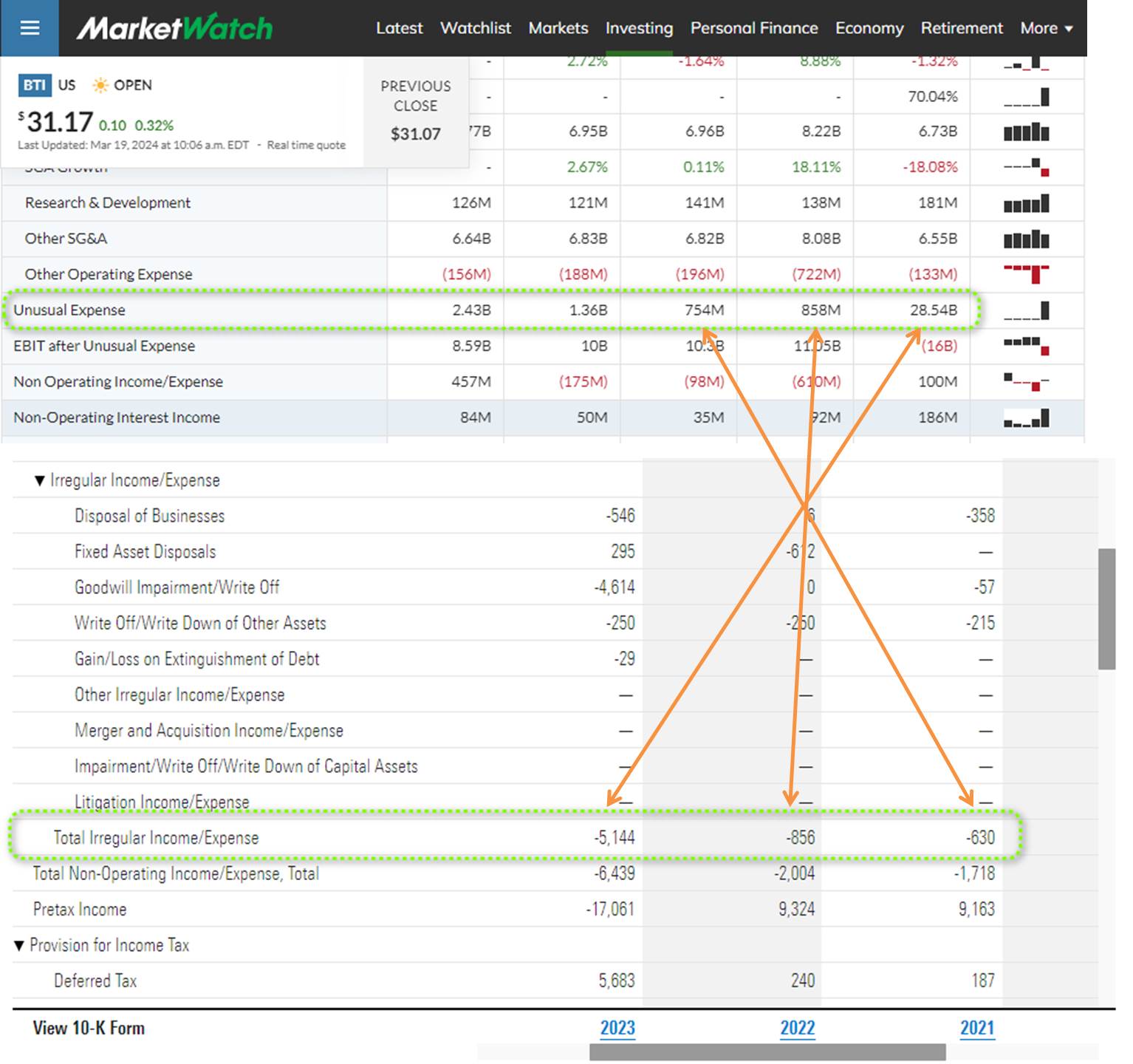Screen dimensions: 1133x1064
Task: Click the Other Operating Expense row label
Action: point(109,274)
